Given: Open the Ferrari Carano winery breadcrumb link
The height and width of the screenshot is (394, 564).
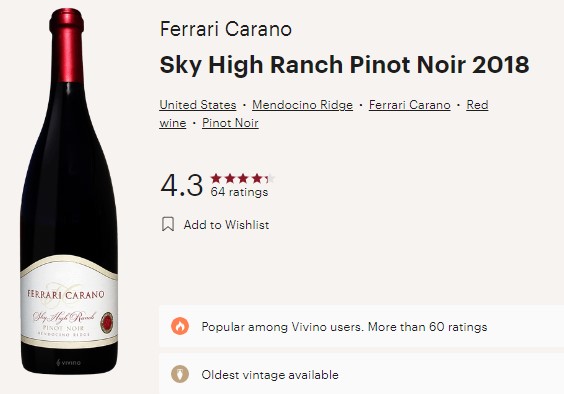Looking at the screenshot, I should coord(410,105).
